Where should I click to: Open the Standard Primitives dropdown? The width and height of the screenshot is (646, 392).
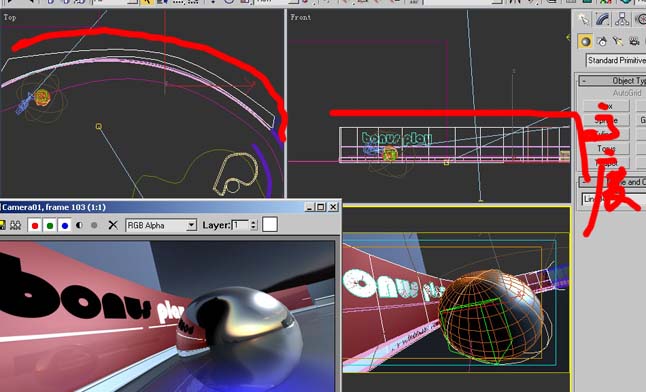(x=616, y=60)
